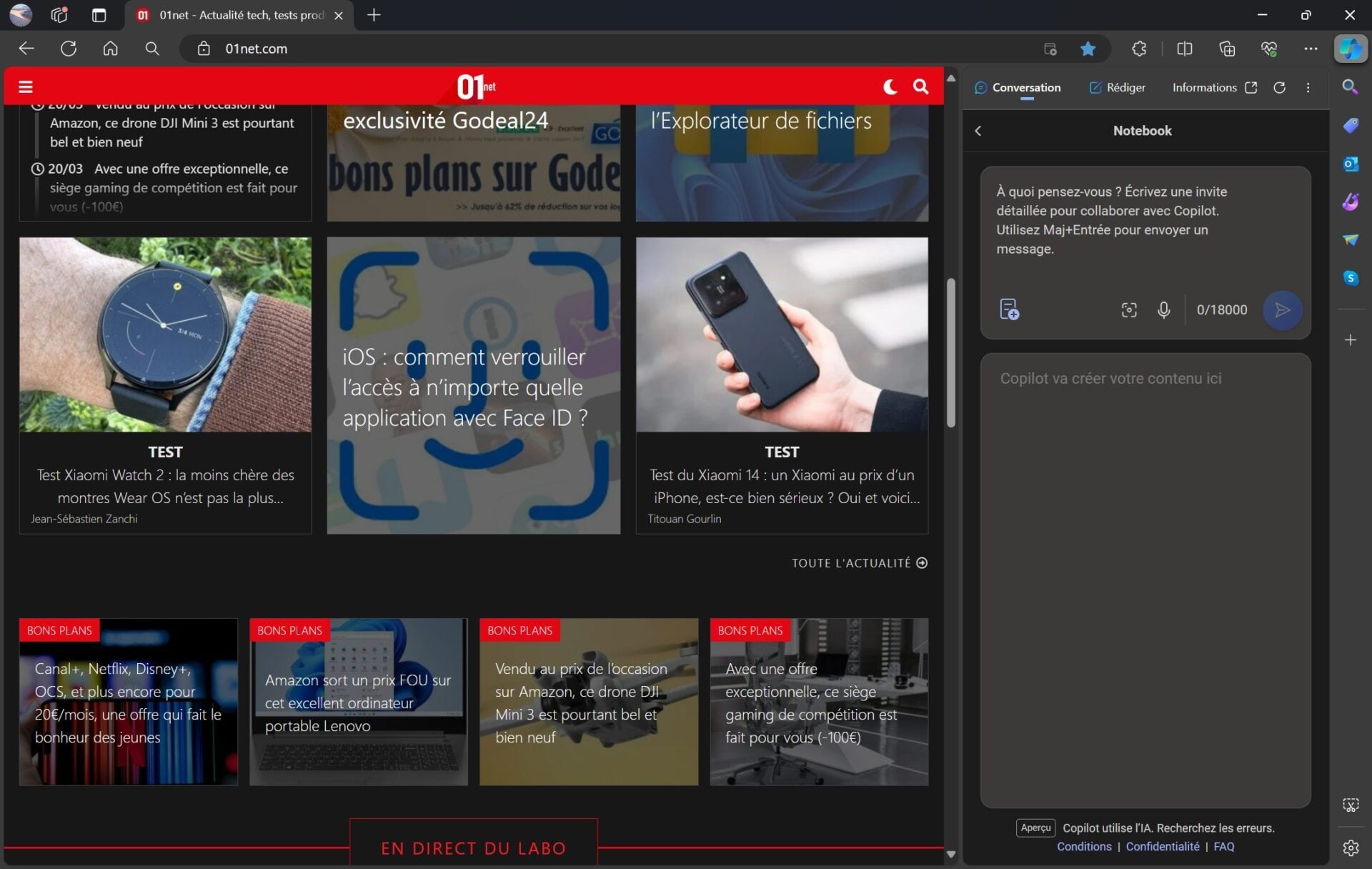Screen dimensions: 1372x869
Task: Click the notebook attach file icon
Action: 1008,309
